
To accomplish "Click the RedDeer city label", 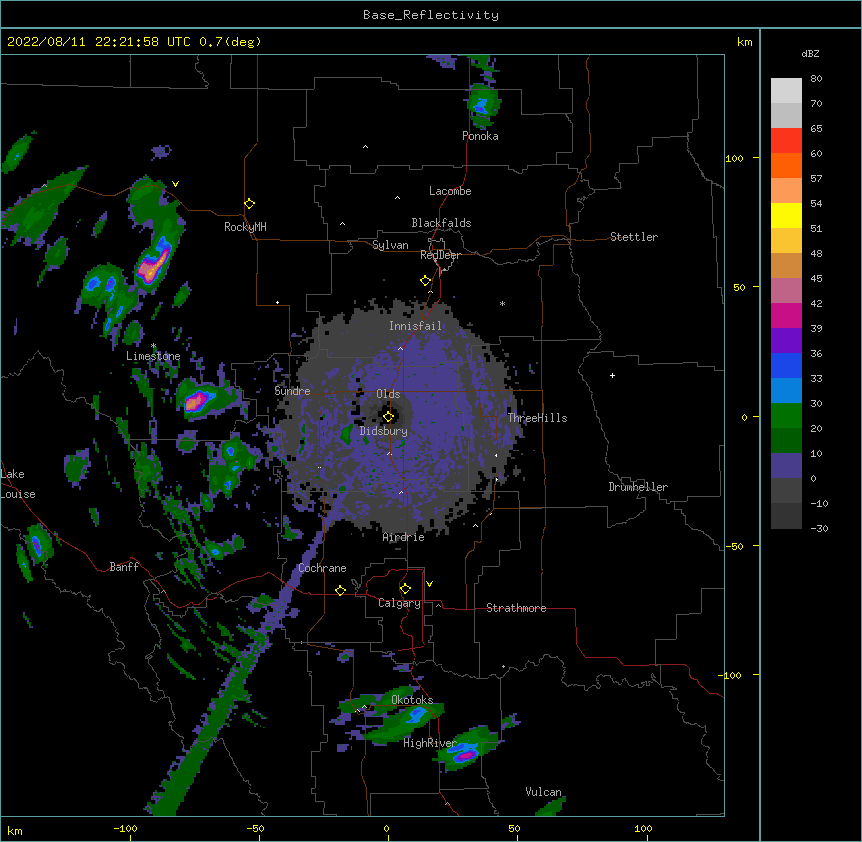I will click(440, 255).
